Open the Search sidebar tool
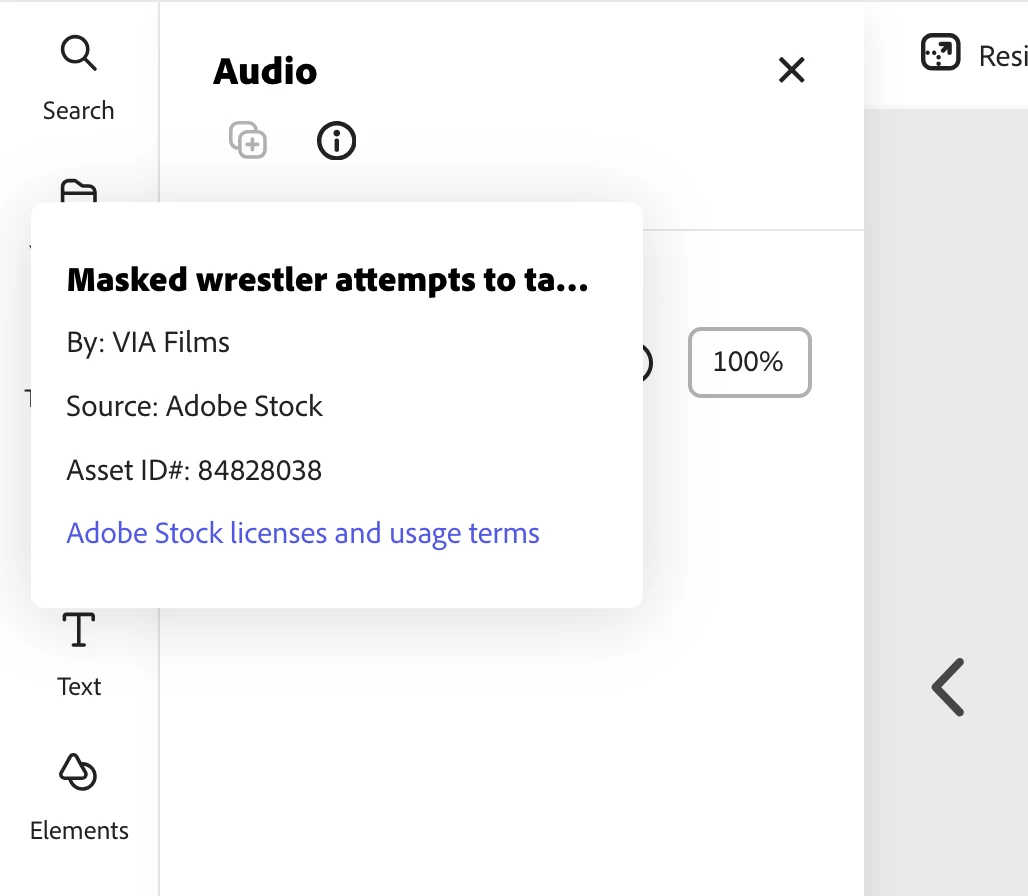The height and width of the screenshot is (896, 1028). pyautogui.click(x=79, y=79)
